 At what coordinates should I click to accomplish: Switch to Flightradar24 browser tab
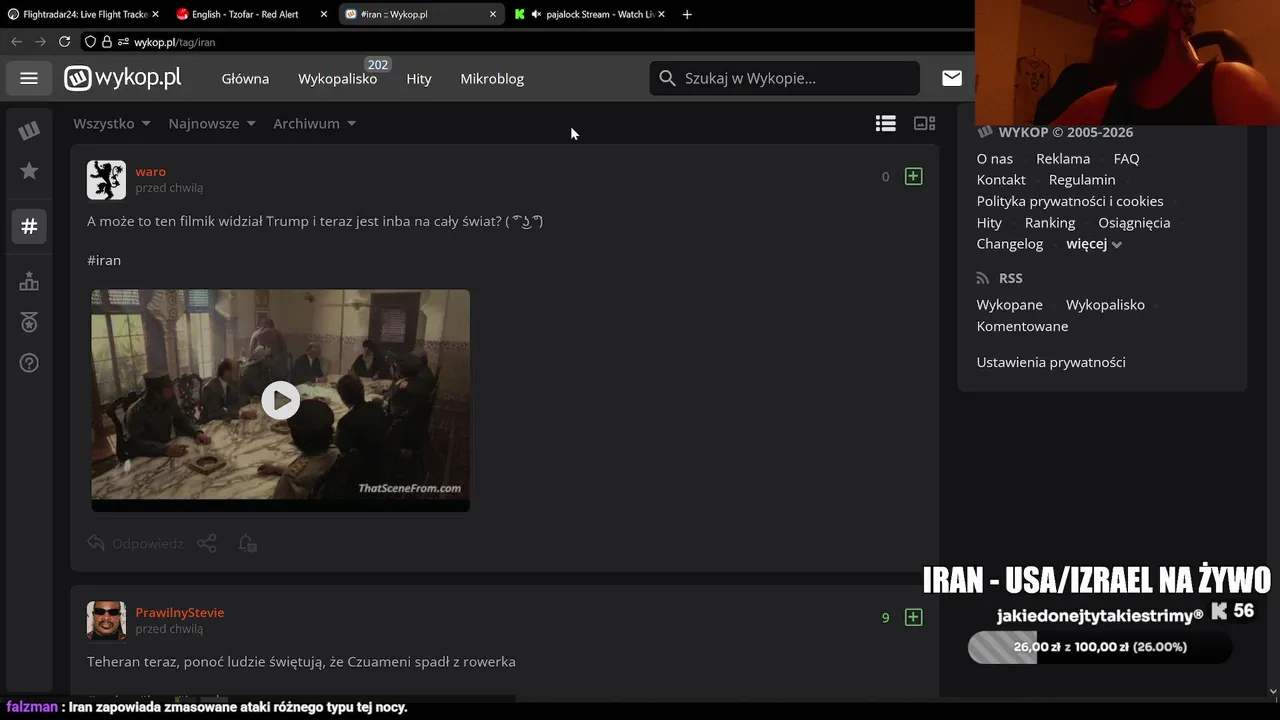(x=84, y=14)
